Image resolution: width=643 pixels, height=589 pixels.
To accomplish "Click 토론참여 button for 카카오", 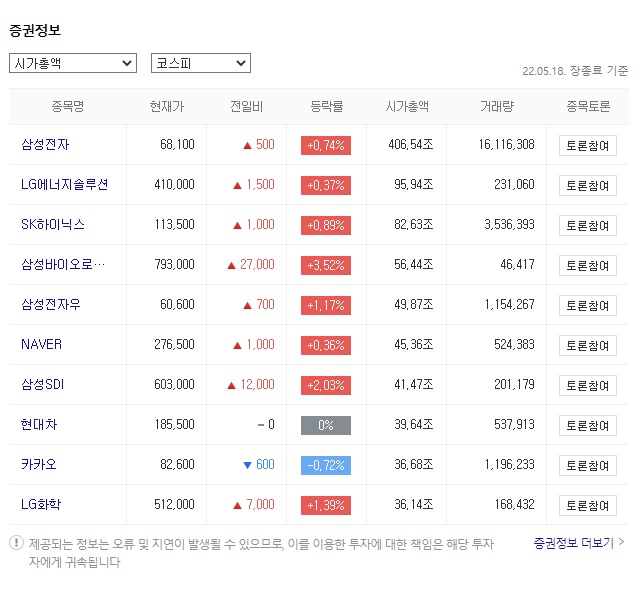I will (x=588, y=465).
